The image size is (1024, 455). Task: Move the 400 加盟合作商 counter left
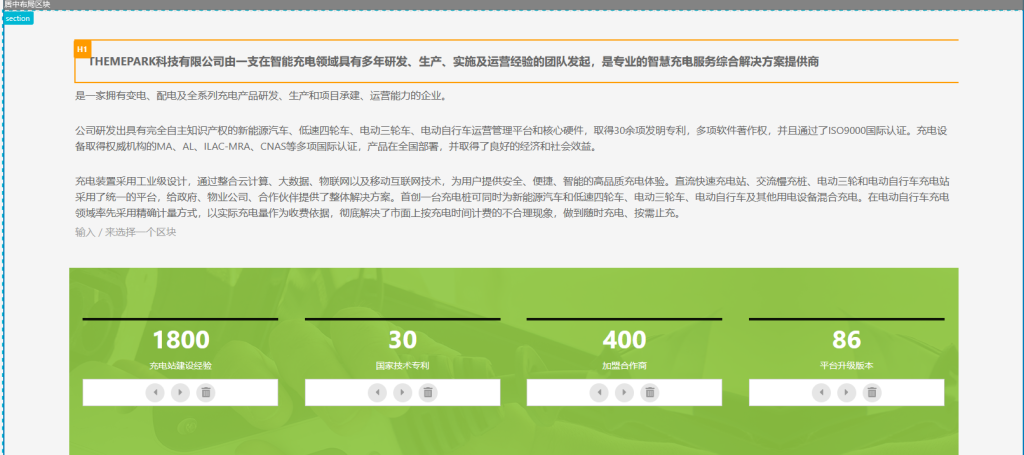click(x=599, y=392)
